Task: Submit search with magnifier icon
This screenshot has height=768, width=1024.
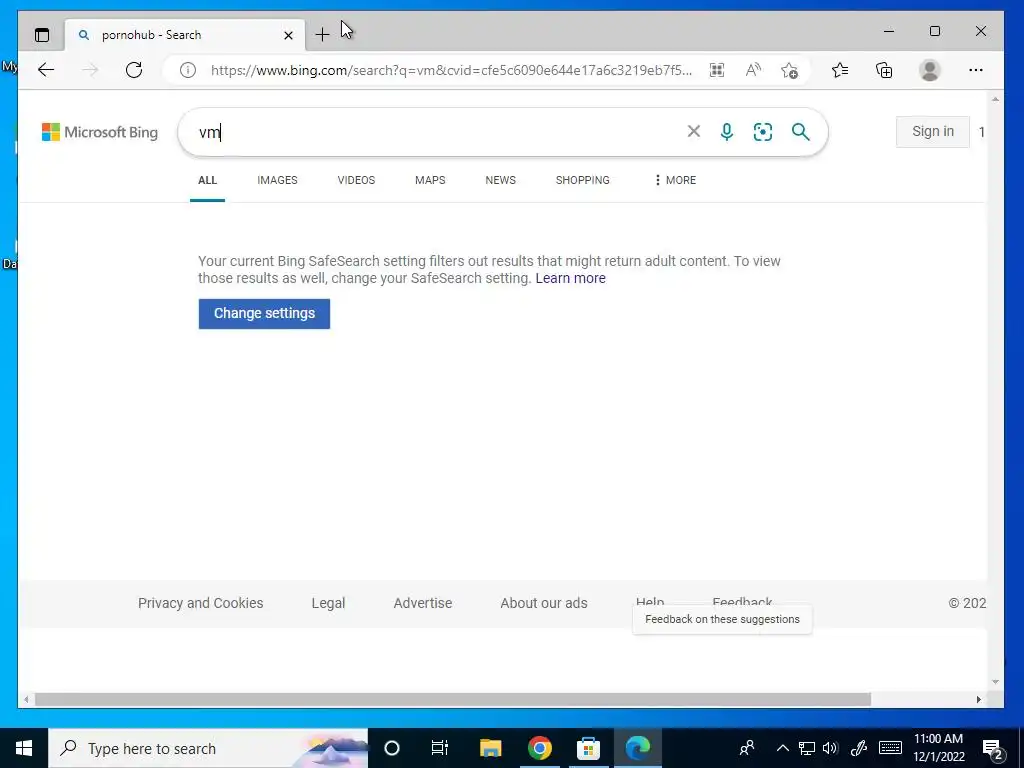Action: 801,132
